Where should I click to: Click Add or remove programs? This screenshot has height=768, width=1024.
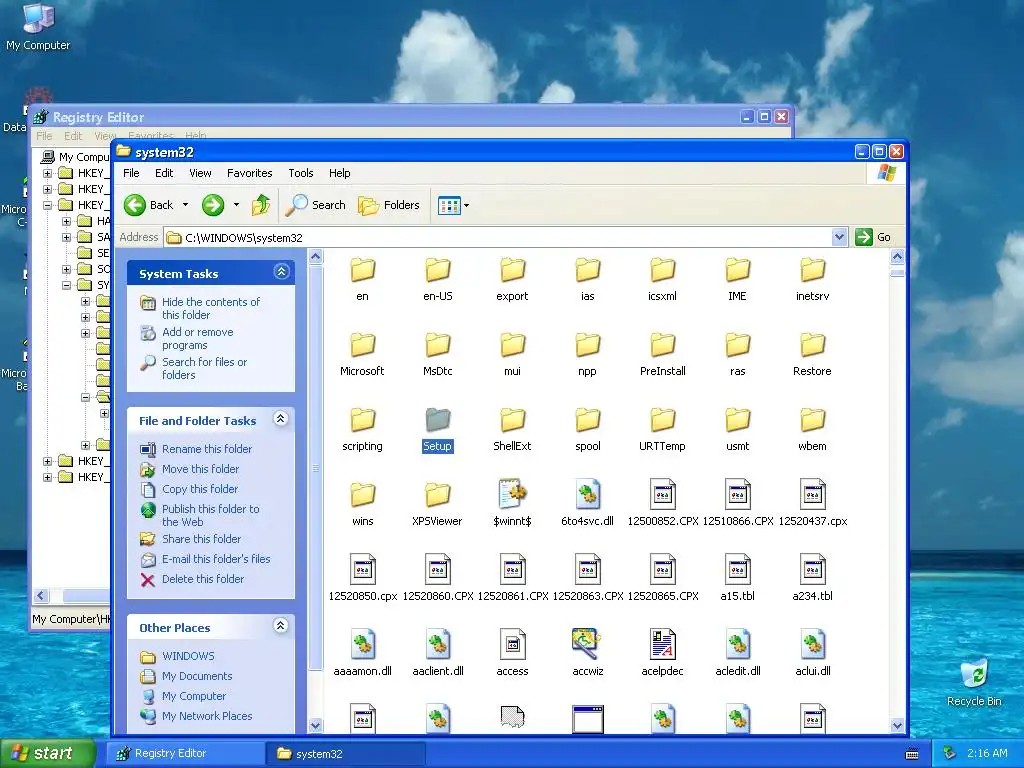click(x=197, y=338)
